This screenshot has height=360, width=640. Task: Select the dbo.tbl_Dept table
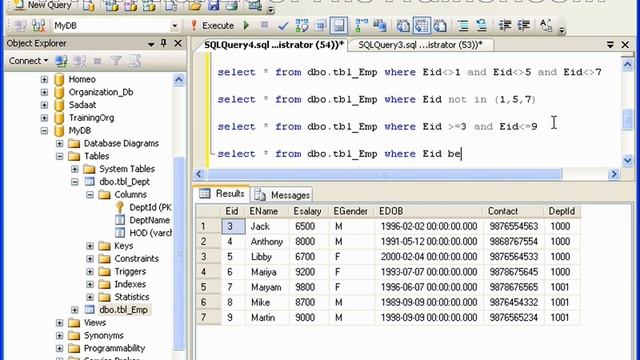(x=124, y=182)
